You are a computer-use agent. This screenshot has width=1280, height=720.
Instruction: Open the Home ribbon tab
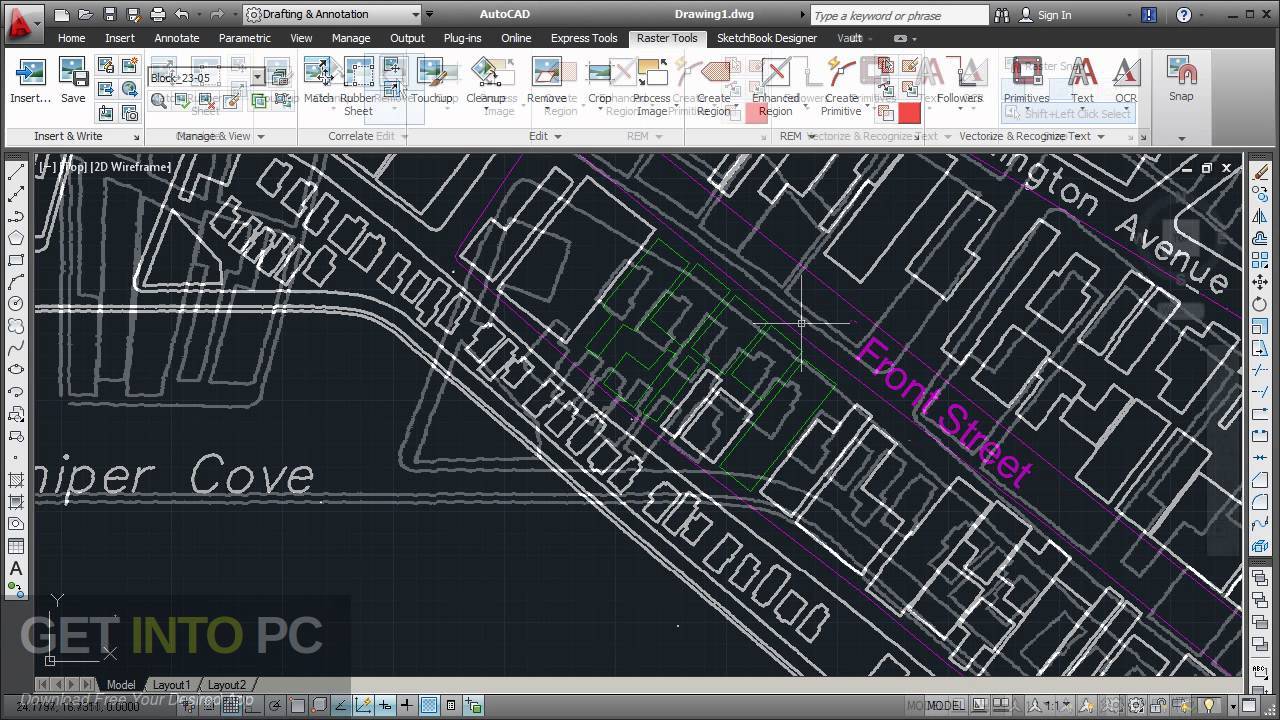point(71,38)
